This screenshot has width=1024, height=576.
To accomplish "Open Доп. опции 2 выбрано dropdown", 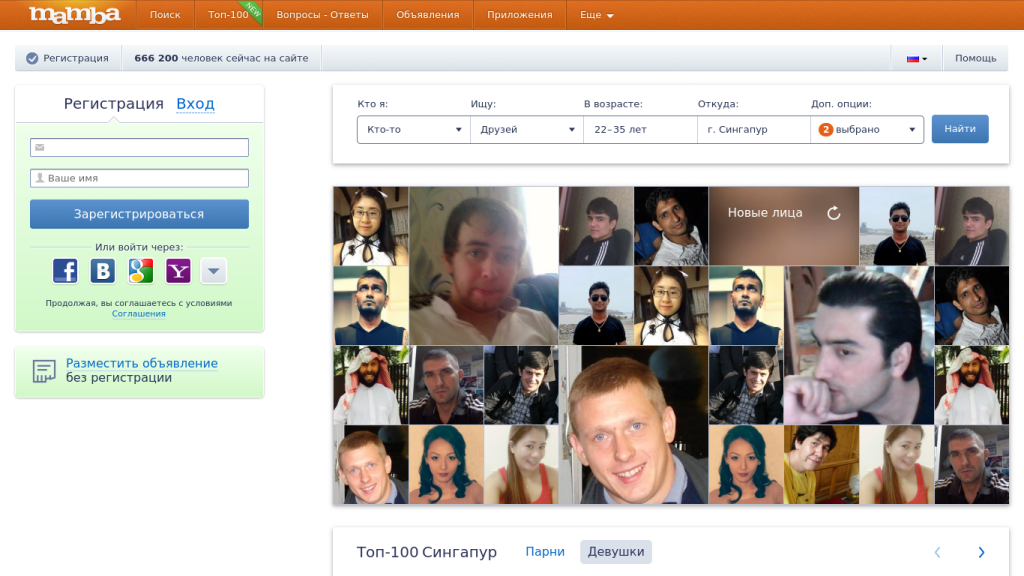I will (x=867, y=129).
